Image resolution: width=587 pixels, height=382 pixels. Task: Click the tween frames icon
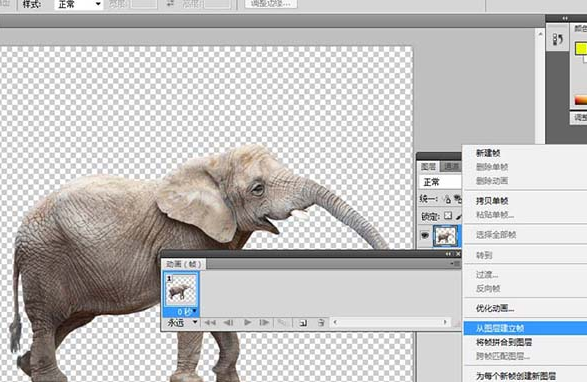[283, 322]
